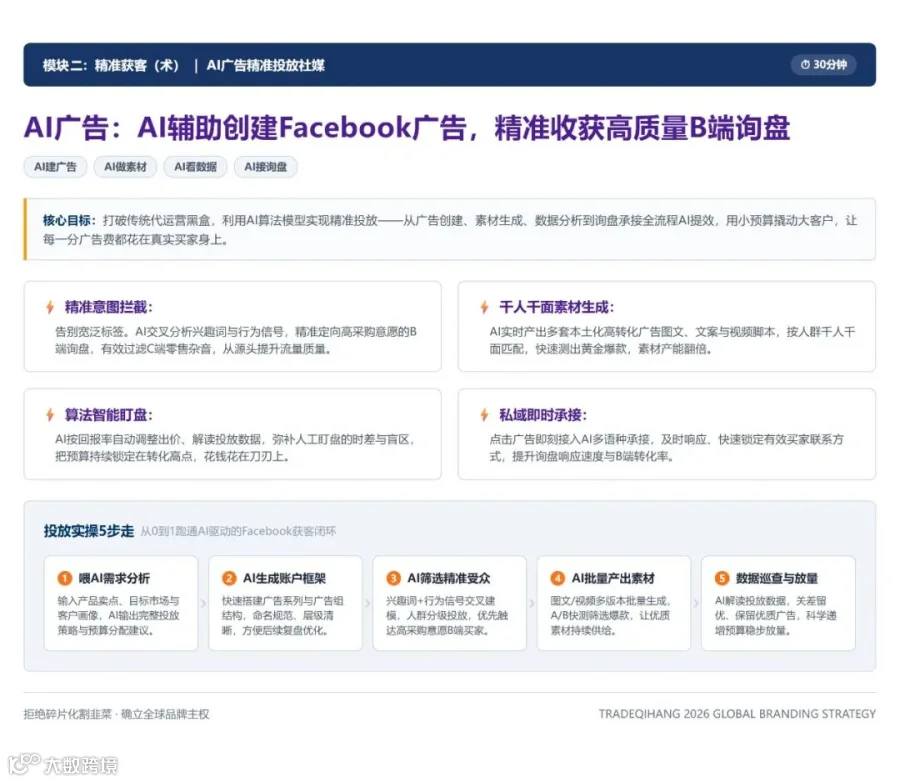Click the main title about Facebook广告
The image size is (900, 782).
tap(407, 127)
